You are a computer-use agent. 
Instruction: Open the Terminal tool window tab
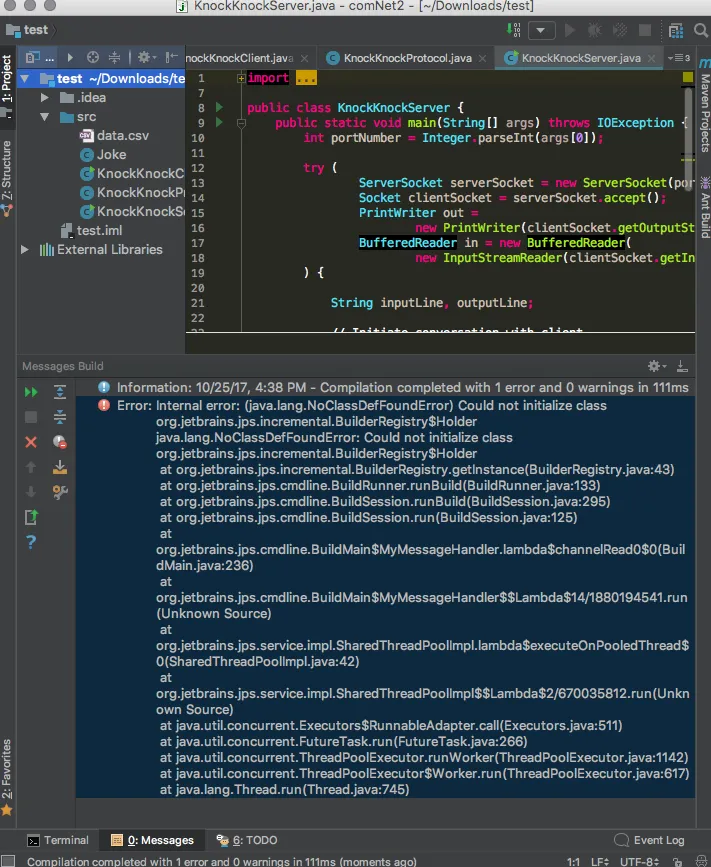(57, 840)
